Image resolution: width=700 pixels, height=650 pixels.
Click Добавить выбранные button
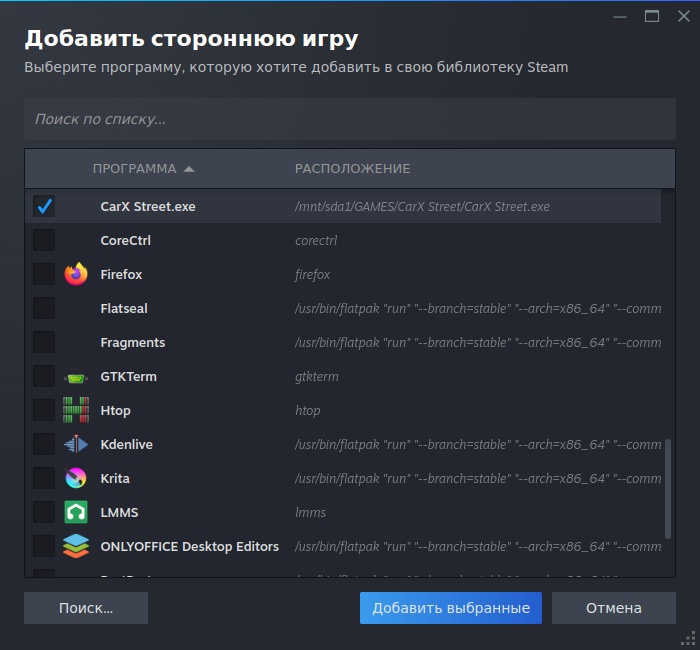click(x=451, y=608)
